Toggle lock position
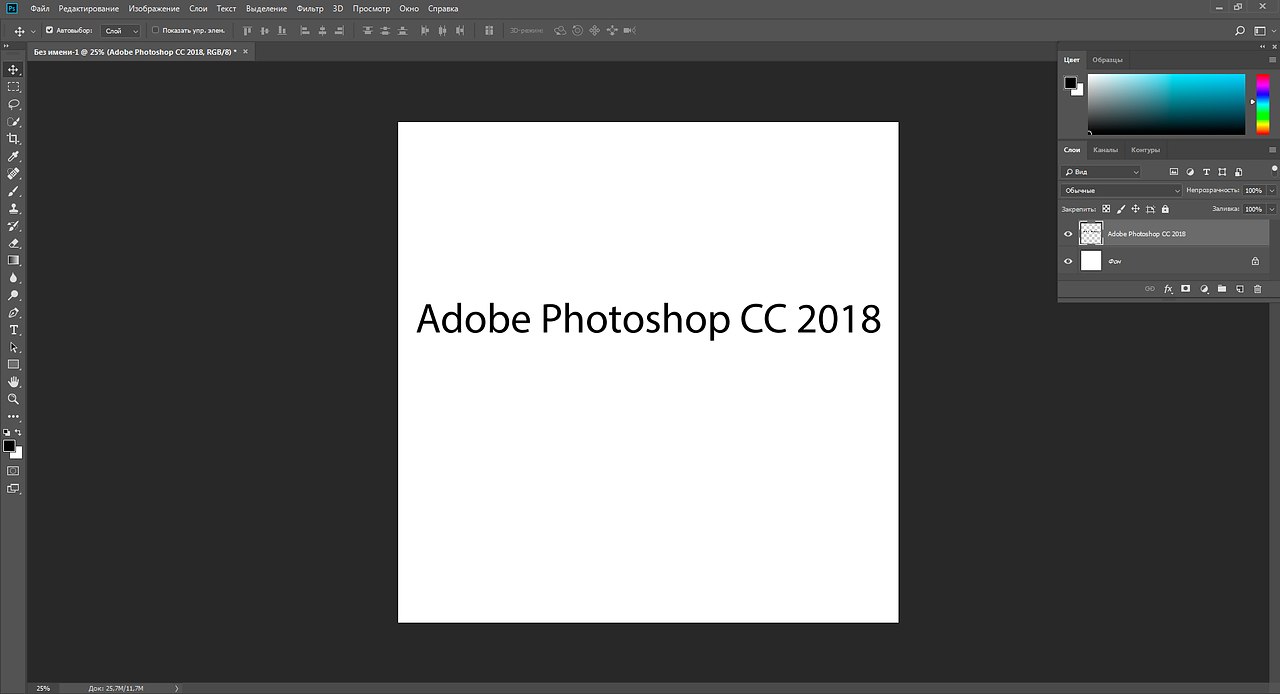Screen dimensions: 1280x694 (1136, 209)
